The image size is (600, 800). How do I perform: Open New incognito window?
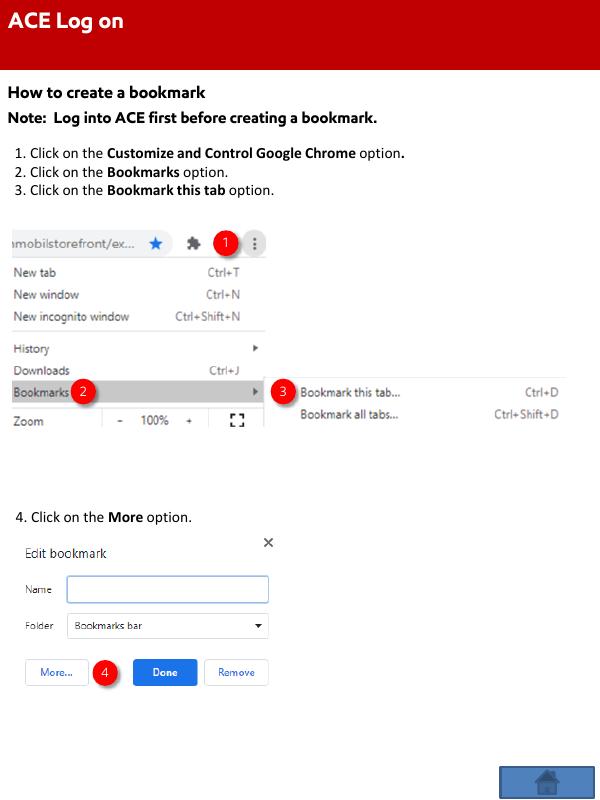pyautogui.click(x=71, y=317)
